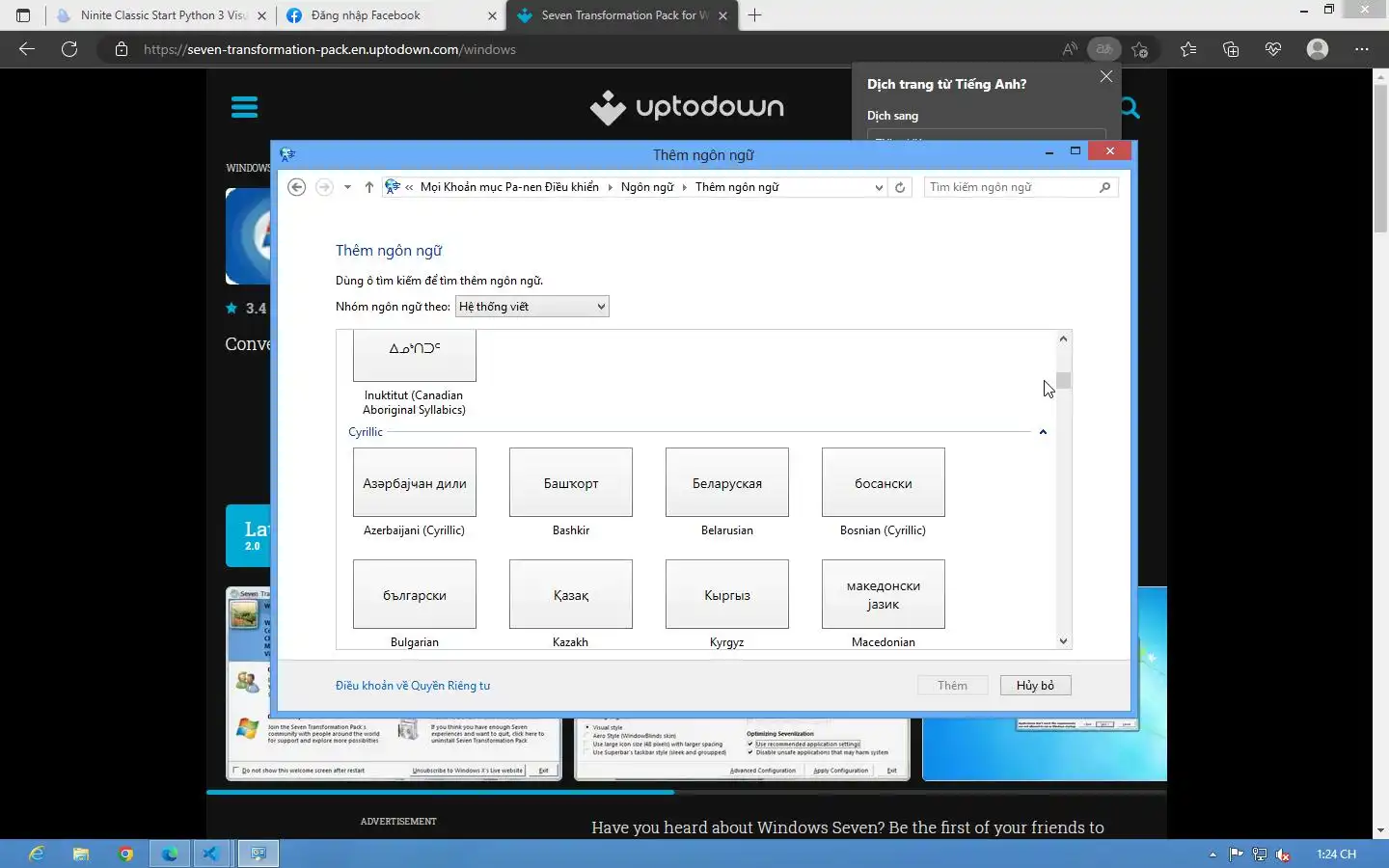
Task: Click the translate icon in address bar
Action: click(x=1104, y=49)
